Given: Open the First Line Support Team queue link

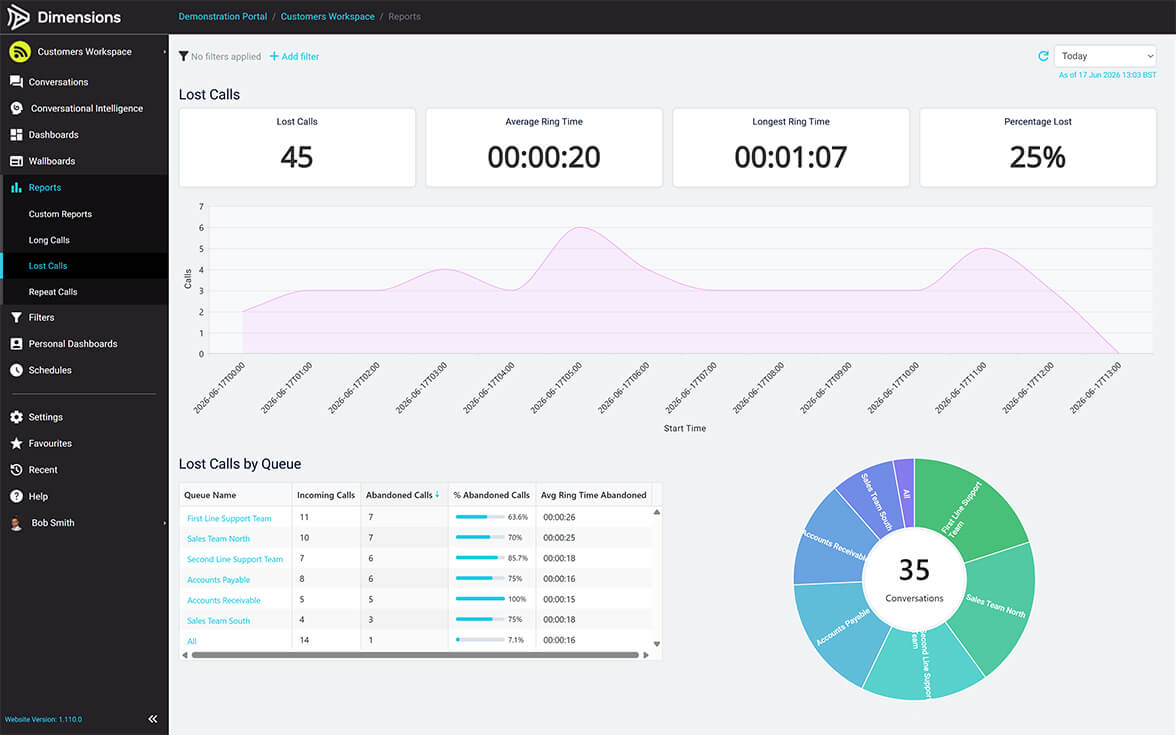Looking at the screenshot, I should (229, 518).
